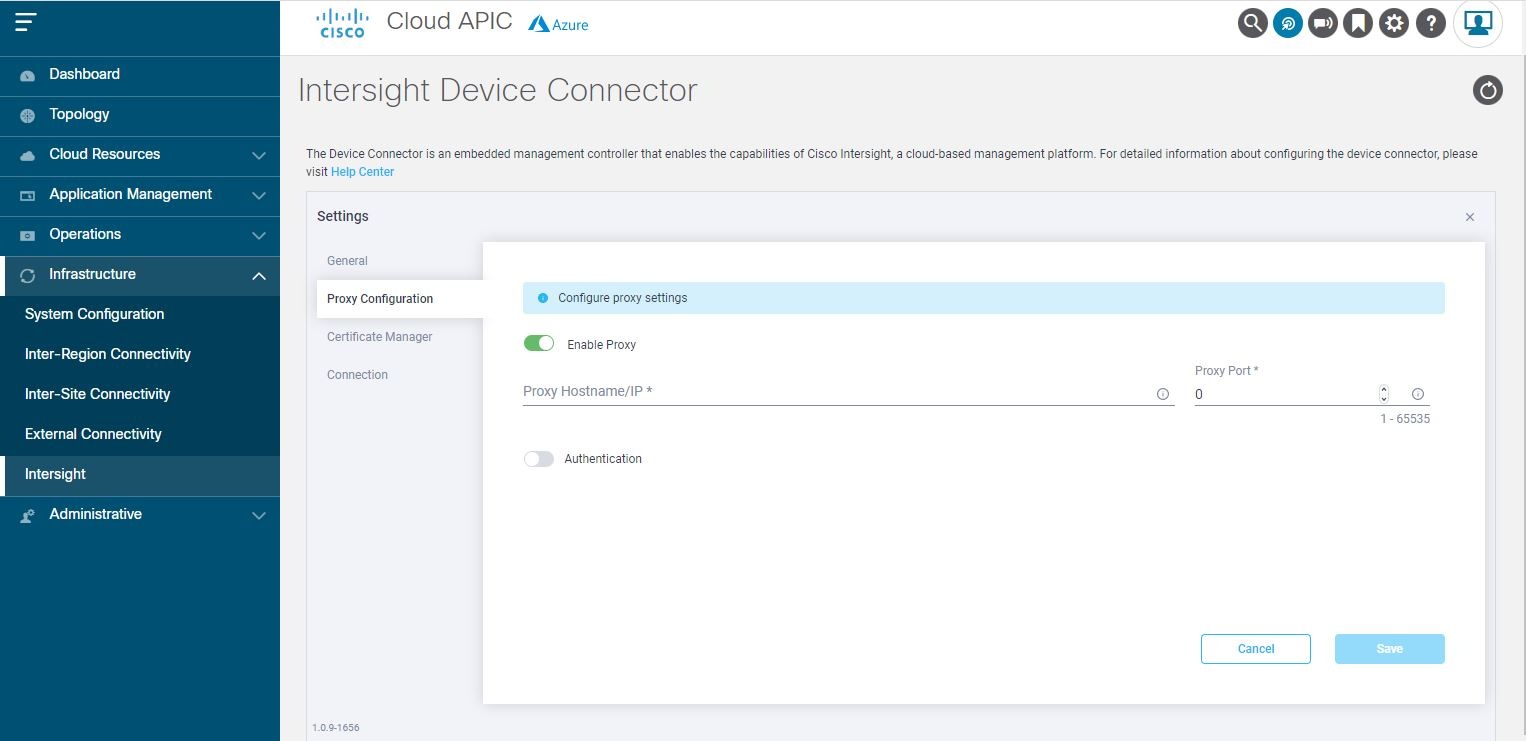Click the Cisco logo
Viewport: 1526px width, 741px height.
coord(342,23)
